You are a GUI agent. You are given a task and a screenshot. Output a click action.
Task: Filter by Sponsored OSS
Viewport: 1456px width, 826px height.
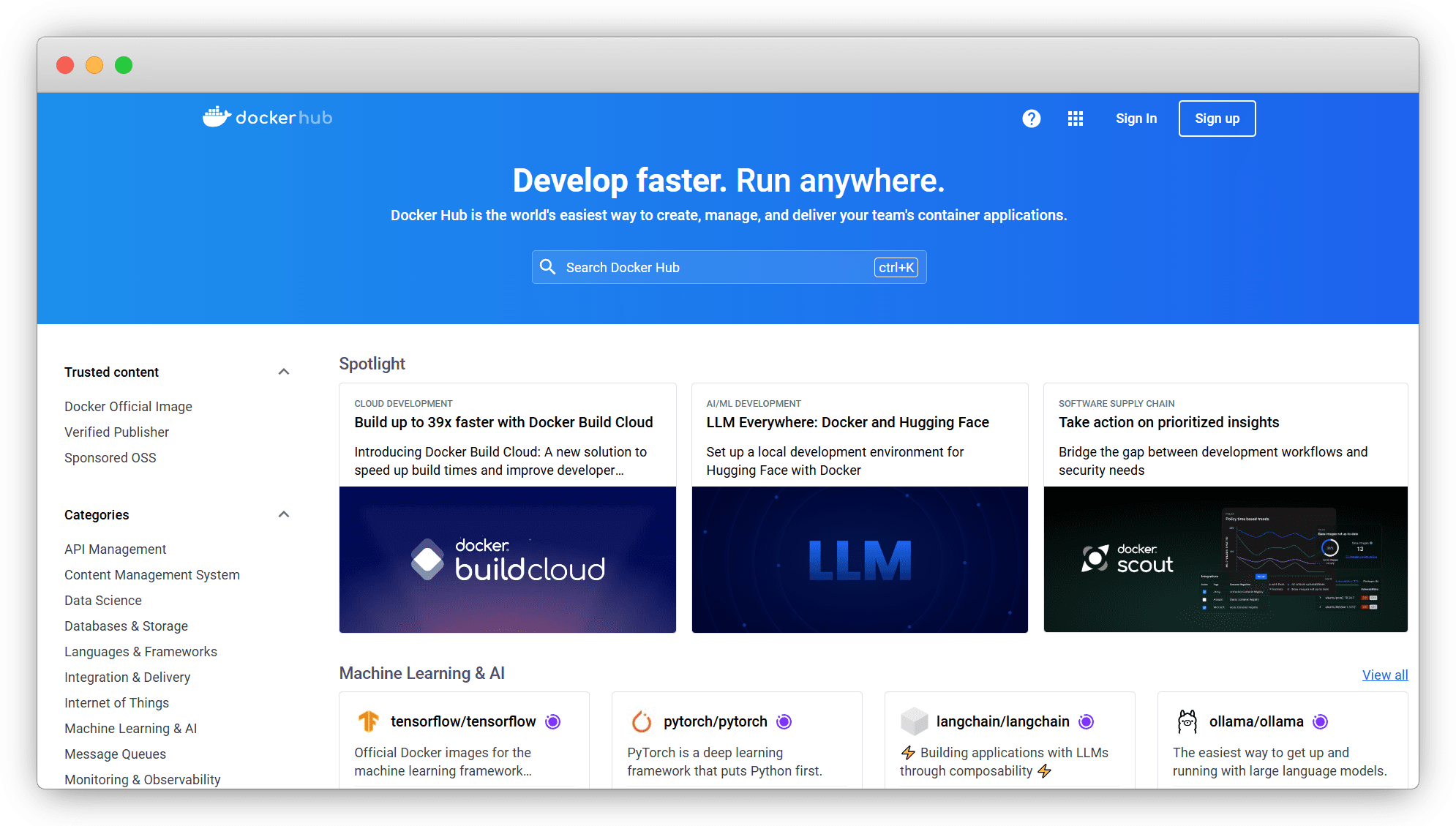coord(110,457)
